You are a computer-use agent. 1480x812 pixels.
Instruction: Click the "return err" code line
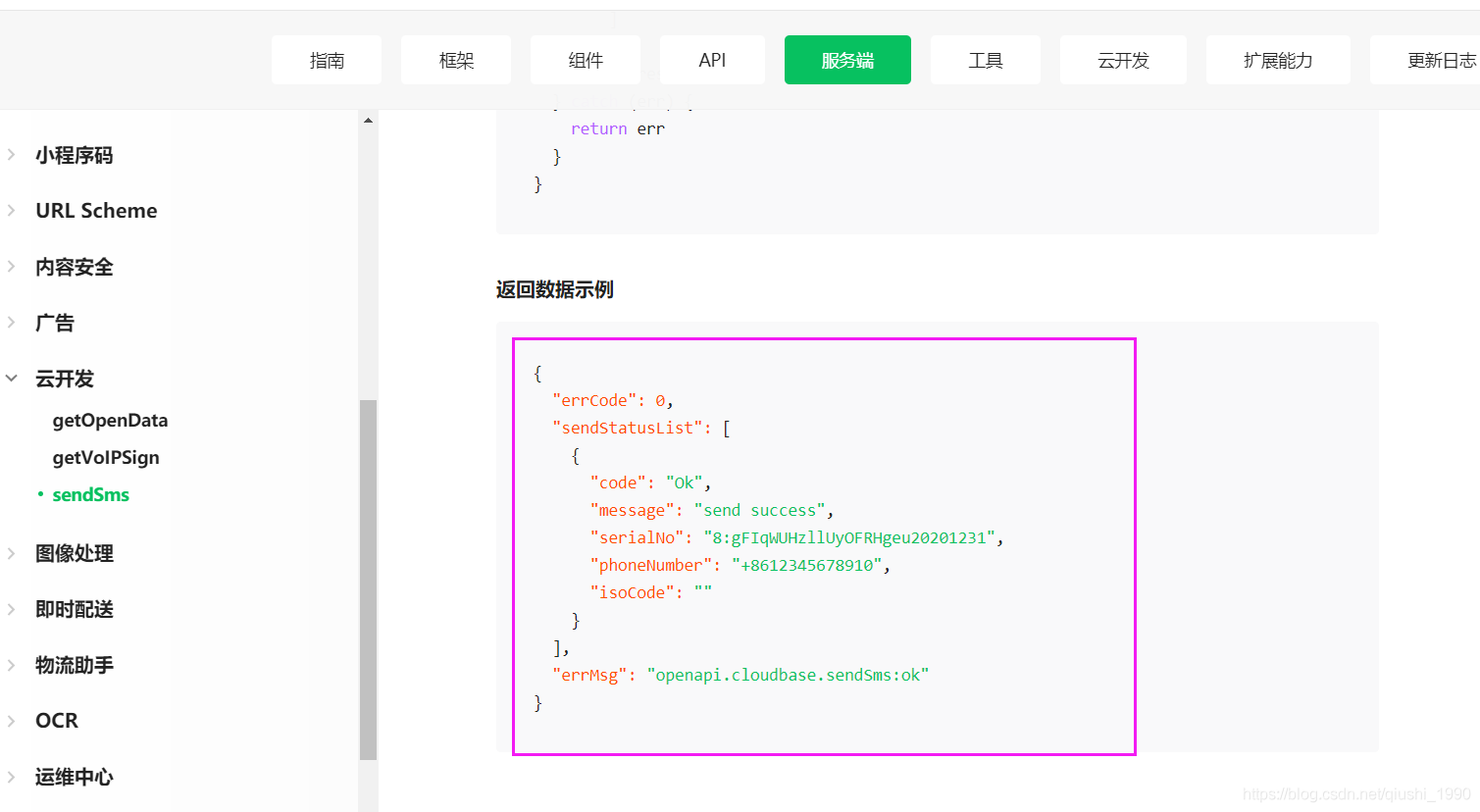(x=618, y=128)
